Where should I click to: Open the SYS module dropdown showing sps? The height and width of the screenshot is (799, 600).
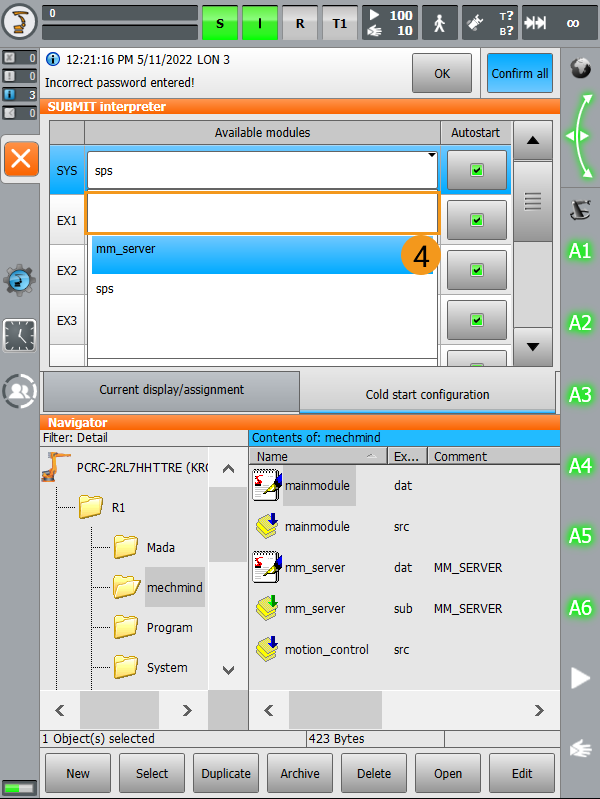pyautogui.click(x=263, y=170)
